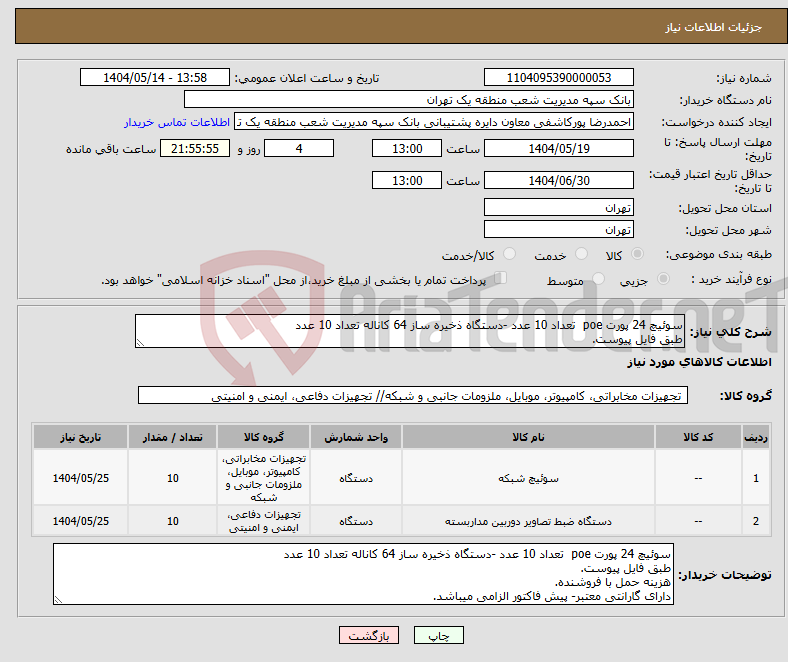Click the تعداد / مقدار column header

172,437
